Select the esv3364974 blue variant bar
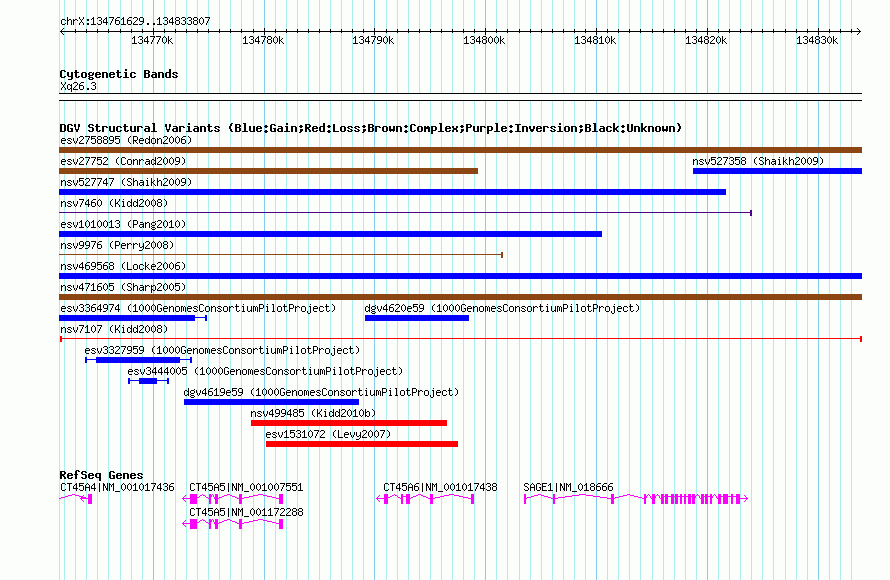This screenshot has height=580, width=890. [x=133, y=318]
